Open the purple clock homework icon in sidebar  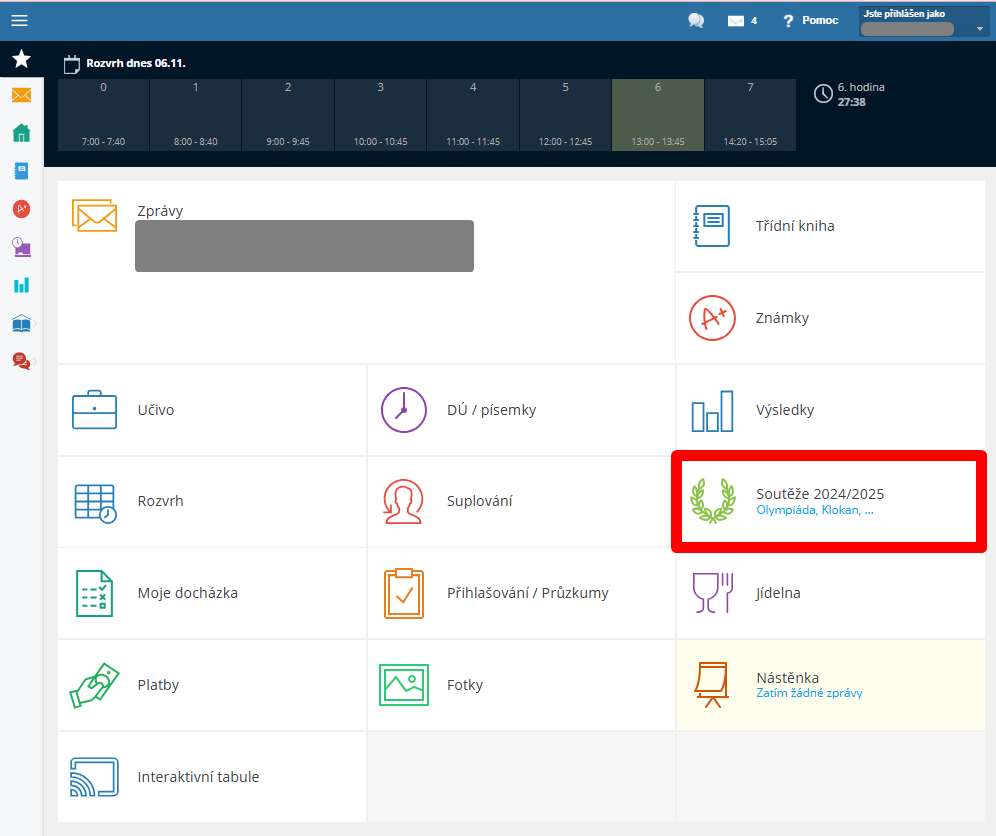click(x=22, y=247)
